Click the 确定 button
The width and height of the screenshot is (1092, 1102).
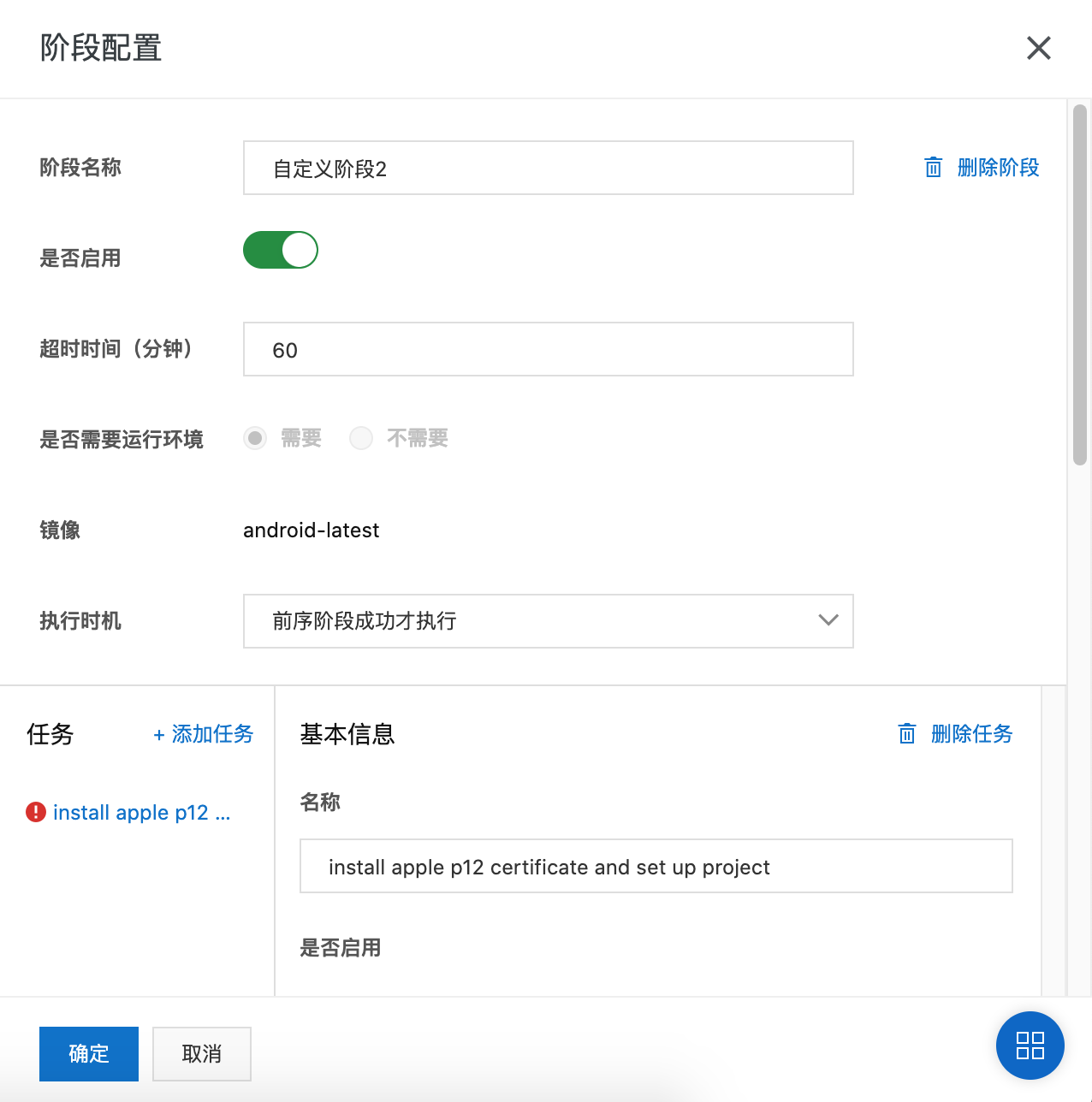89,1054
